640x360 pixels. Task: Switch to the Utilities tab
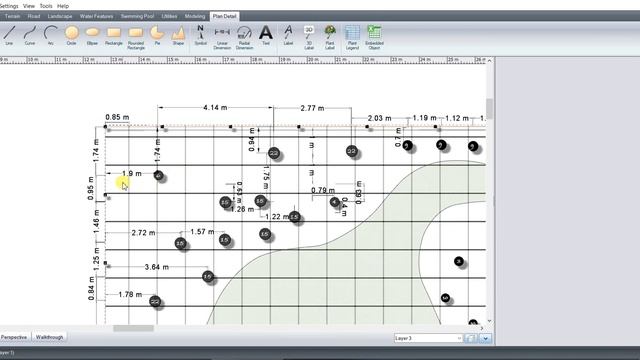coord(169,16)
